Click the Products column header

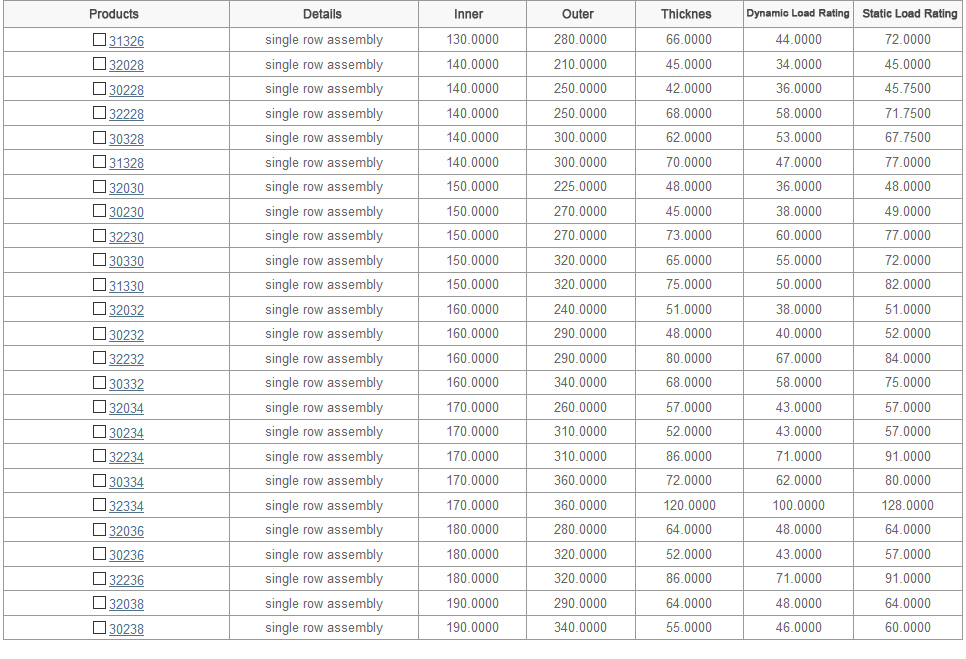(114, 14)
